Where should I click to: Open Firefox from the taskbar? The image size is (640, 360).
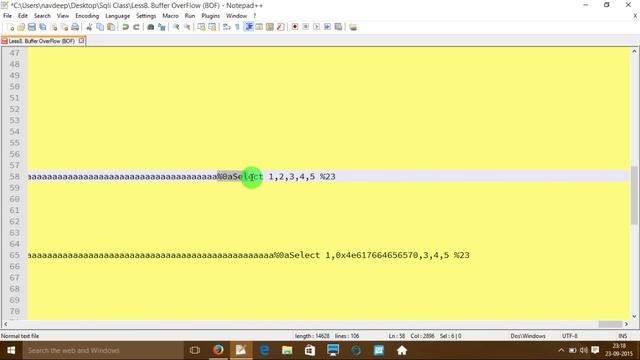pyautogui.click(x=218, y=350)
